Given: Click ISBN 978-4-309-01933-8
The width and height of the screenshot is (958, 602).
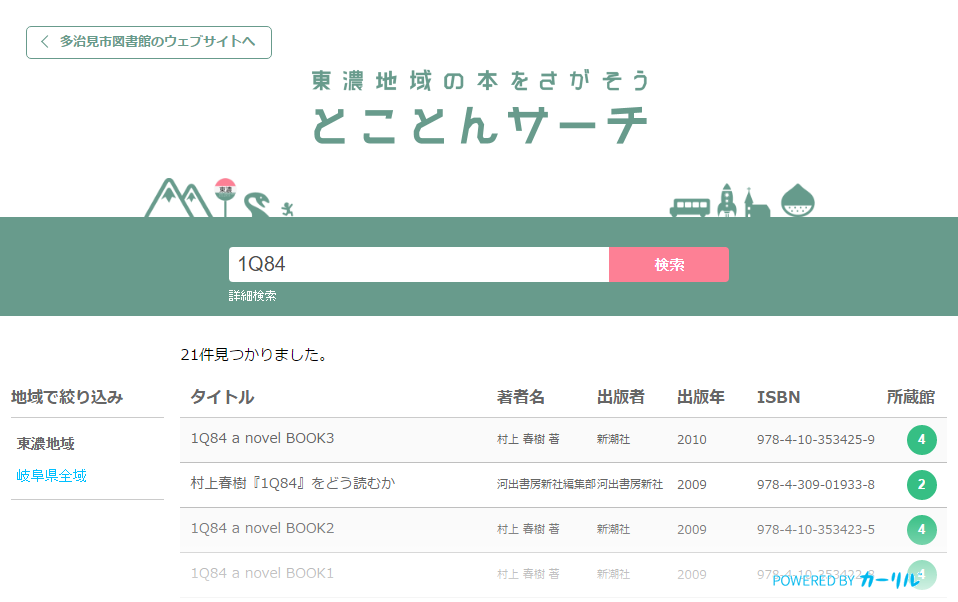Looking at the screenshot, I should click(x=816, y=485).
